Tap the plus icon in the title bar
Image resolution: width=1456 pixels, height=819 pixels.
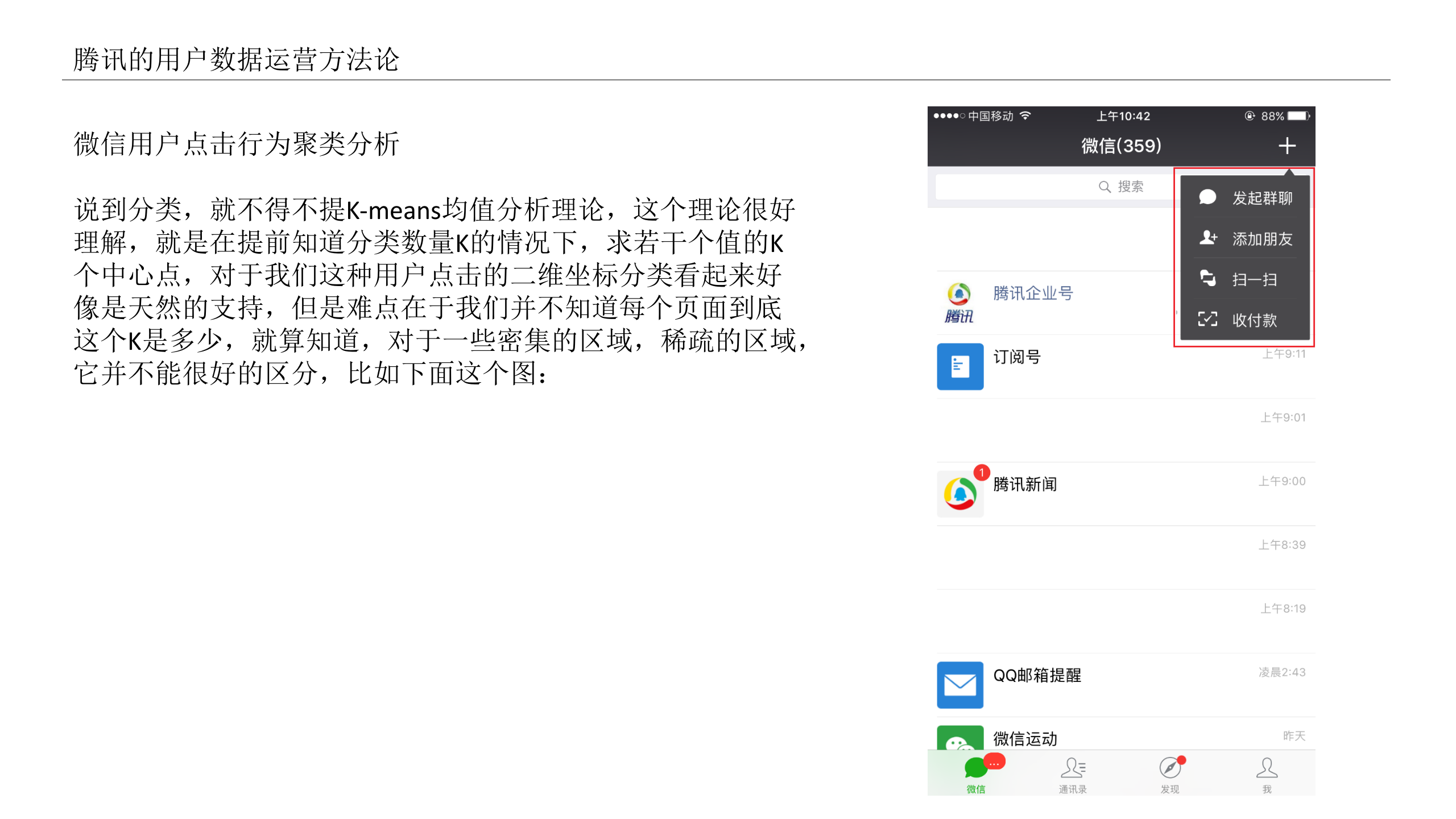coord(1288,146)
